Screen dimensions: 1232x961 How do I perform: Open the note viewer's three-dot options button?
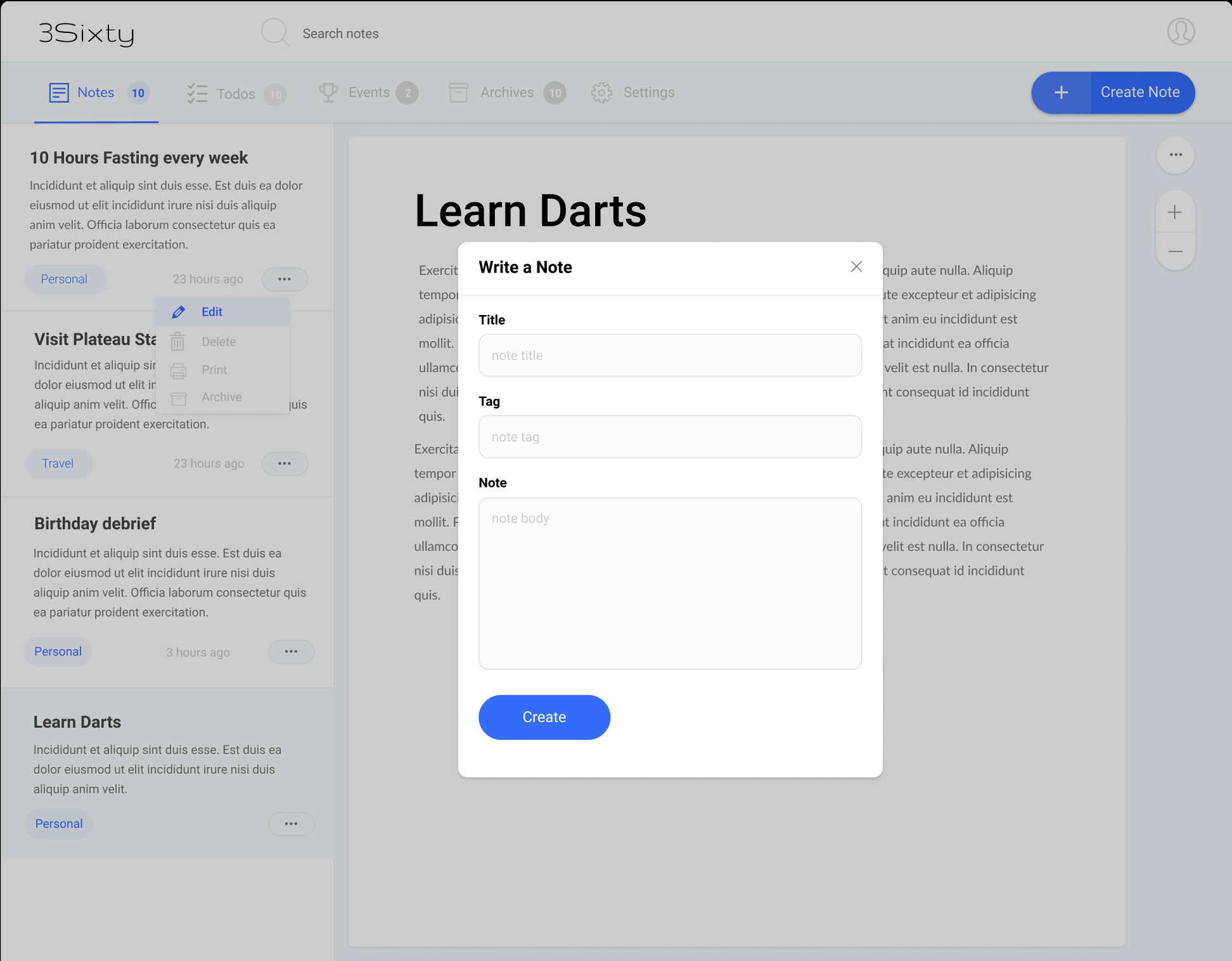1176,155
